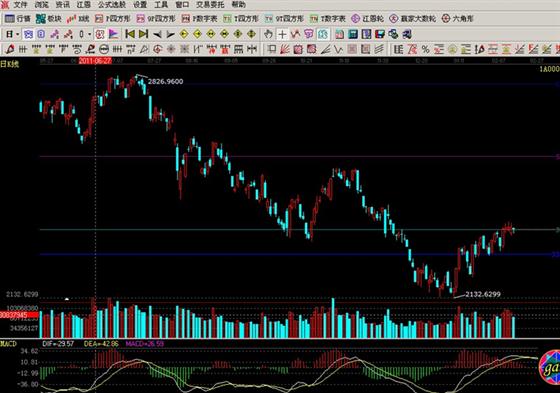Select the red pencil drawing tool
This screenshot has height=393, width=560.
coord(10,49)
